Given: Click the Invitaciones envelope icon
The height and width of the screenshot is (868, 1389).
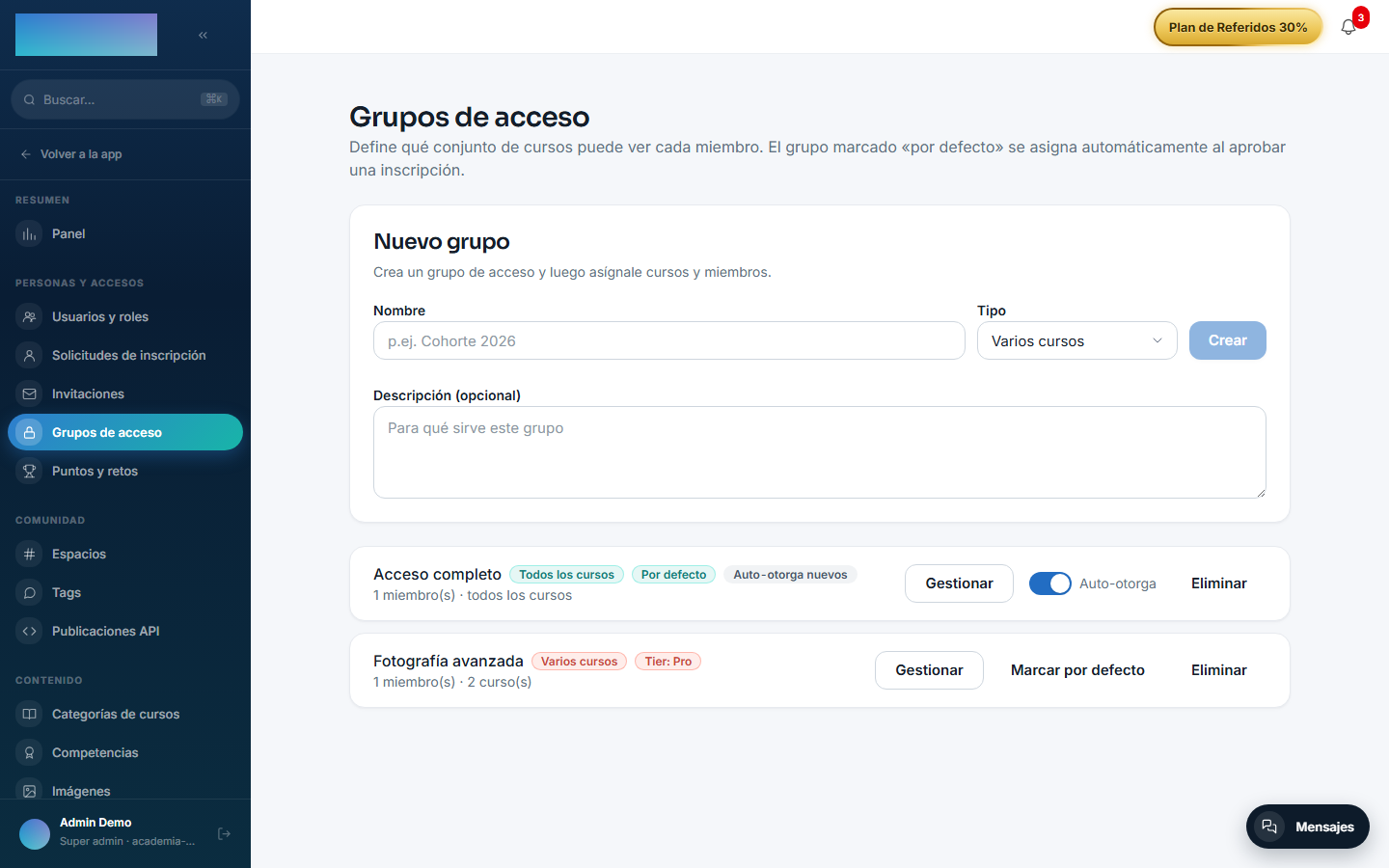Looking at the screenshot, I should [30, 393].
